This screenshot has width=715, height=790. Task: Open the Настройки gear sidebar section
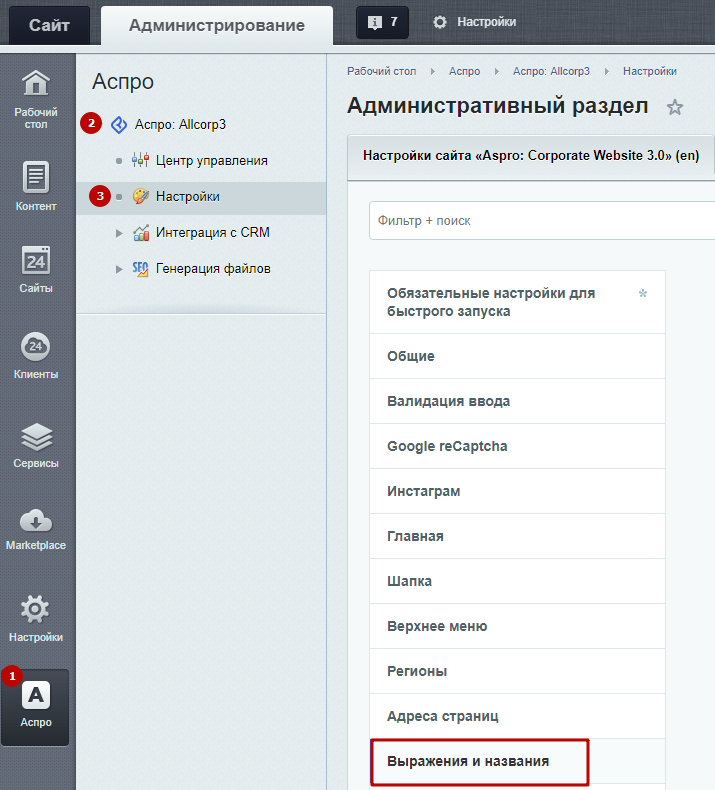pyautogui.click(x=36, y=618)
